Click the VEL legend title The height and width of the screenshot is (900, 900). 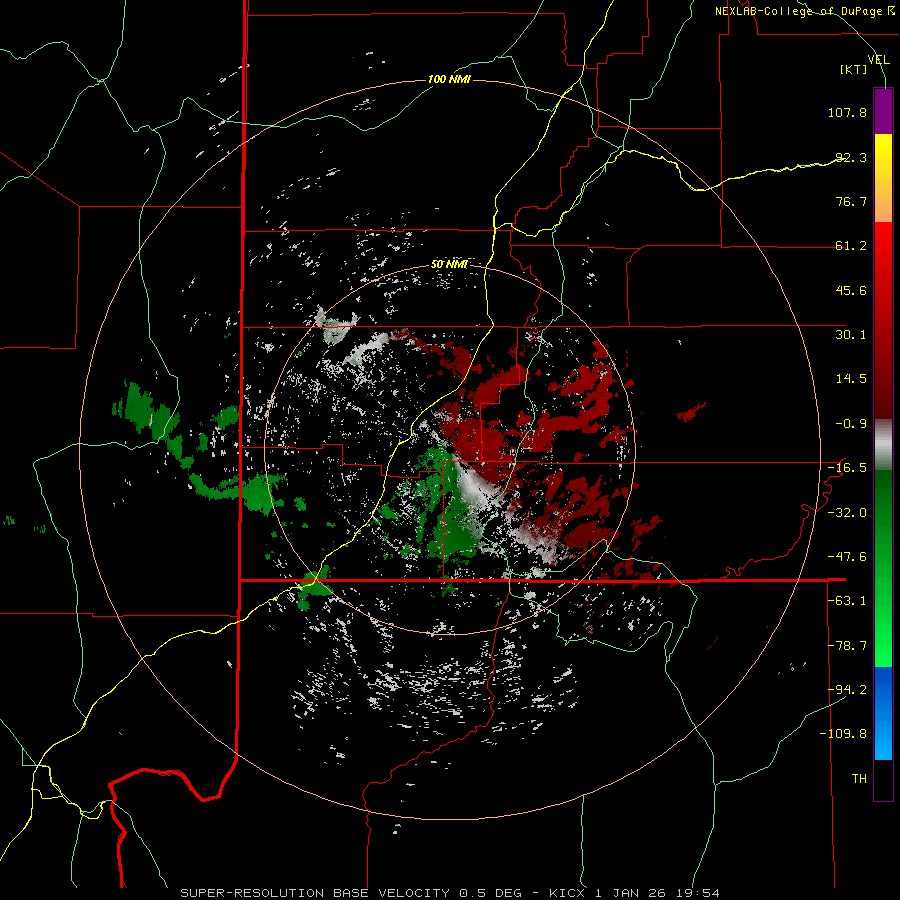[x=878, y=59]
